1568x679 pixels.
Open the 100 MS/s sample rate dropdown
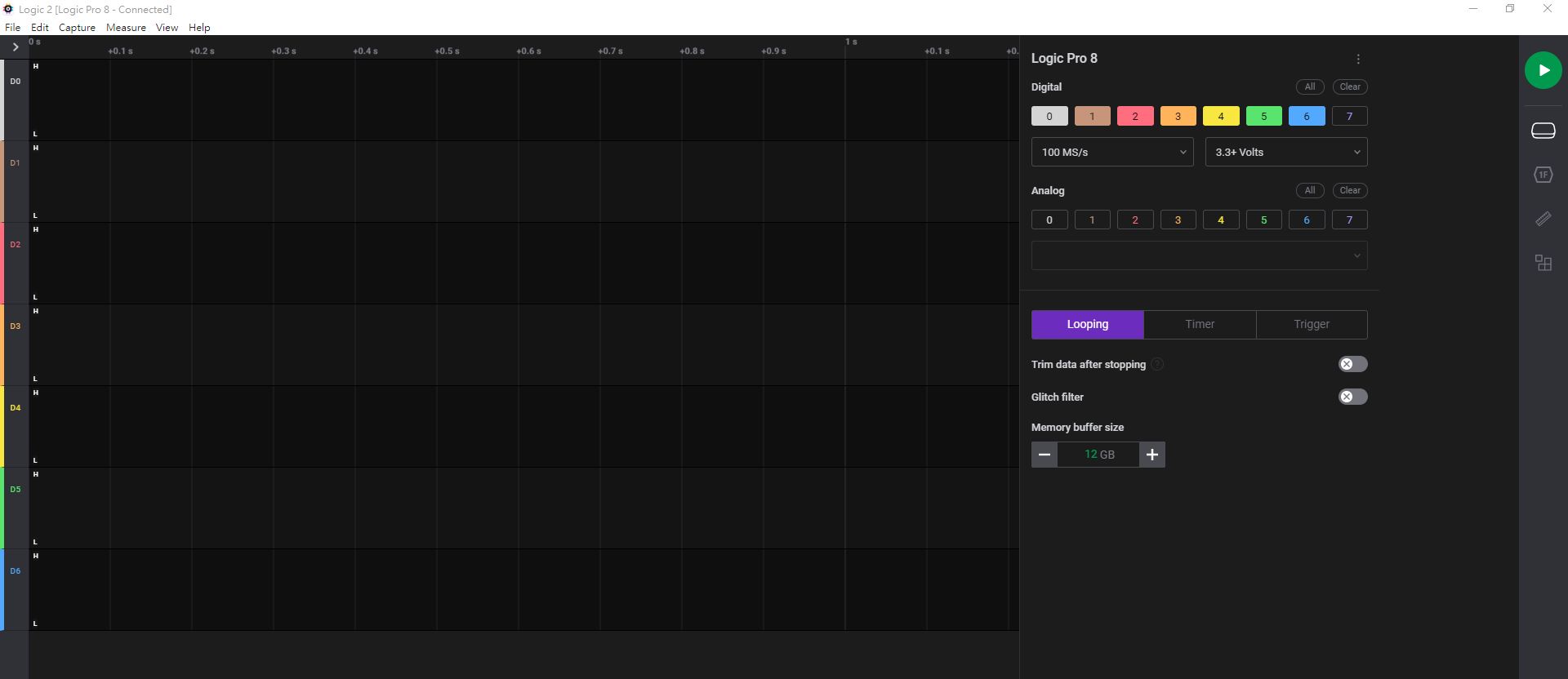[x=1112, y=152]
